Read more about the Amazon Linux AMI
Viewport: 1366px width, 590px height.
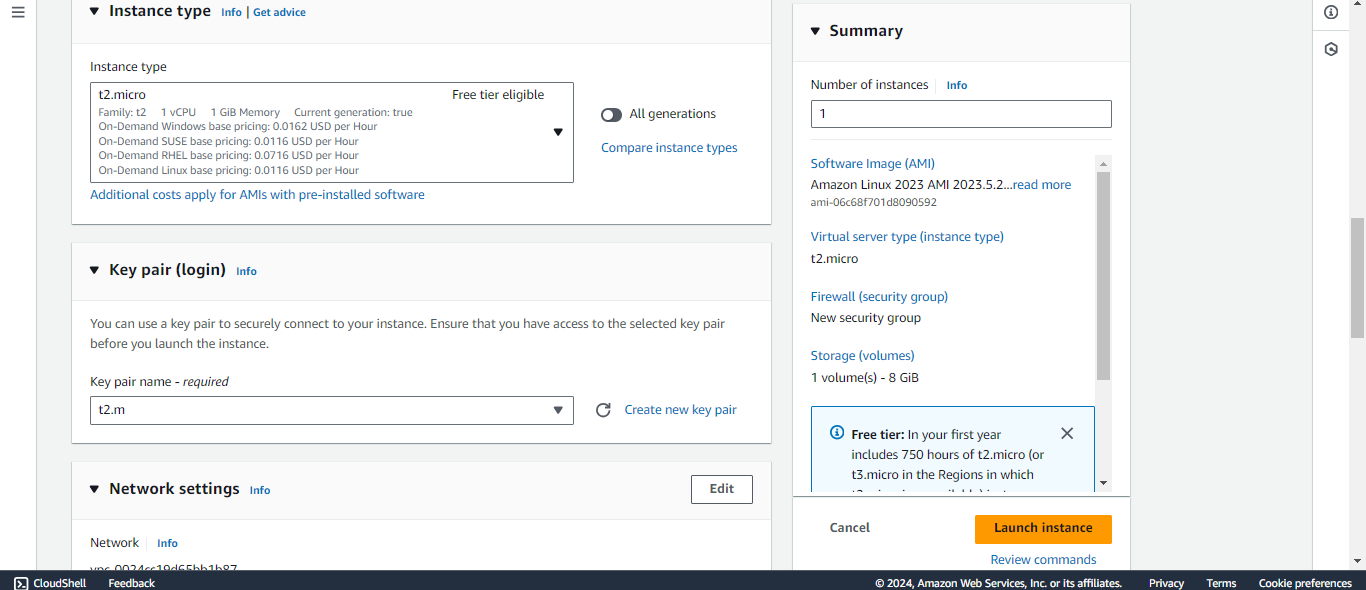pos(1041,184)
